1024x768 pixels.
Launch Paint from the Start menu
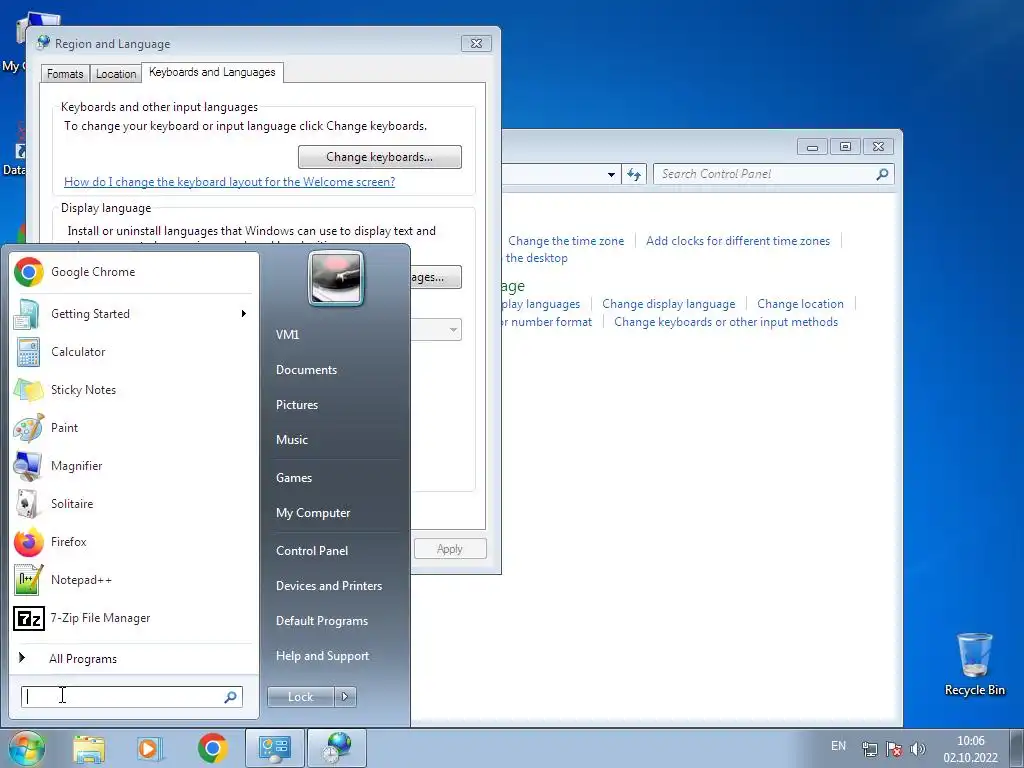point(133,428)
